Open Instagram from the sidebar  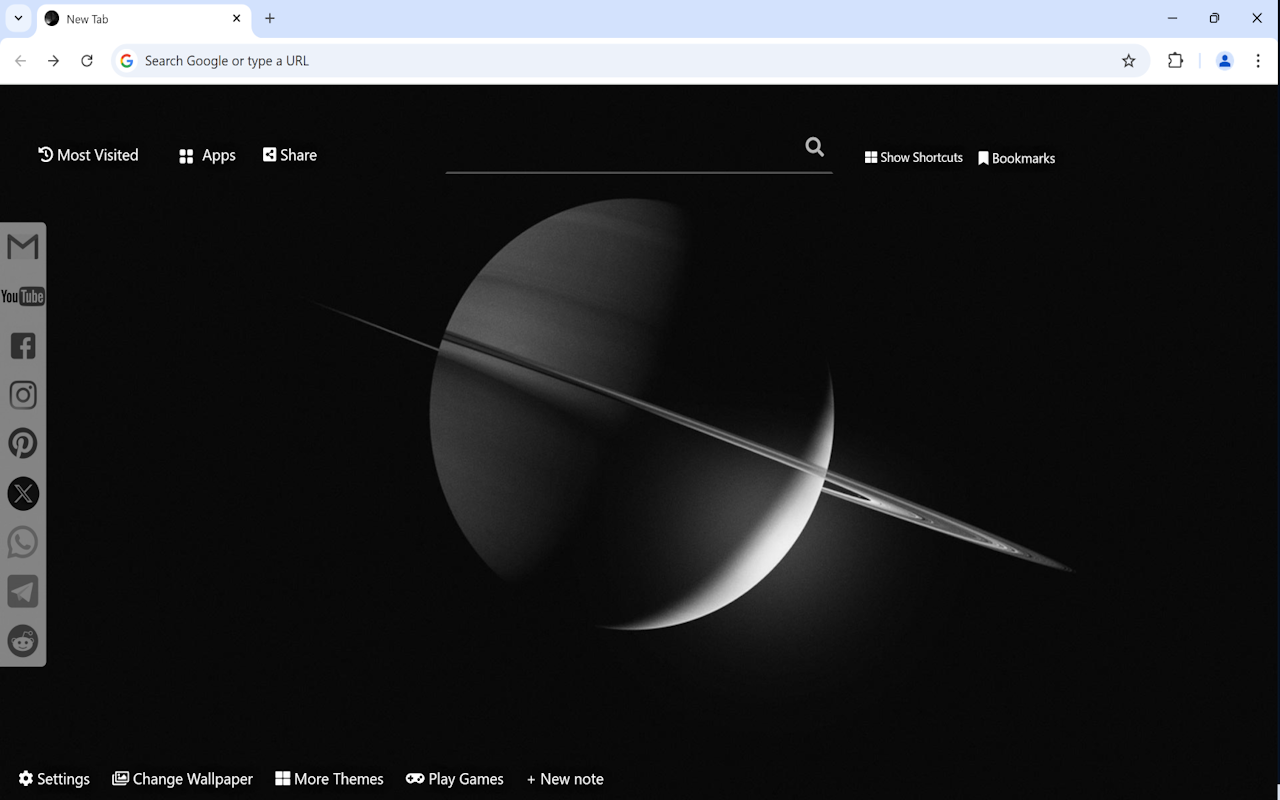pyautogui.click(x=22, y=394)
